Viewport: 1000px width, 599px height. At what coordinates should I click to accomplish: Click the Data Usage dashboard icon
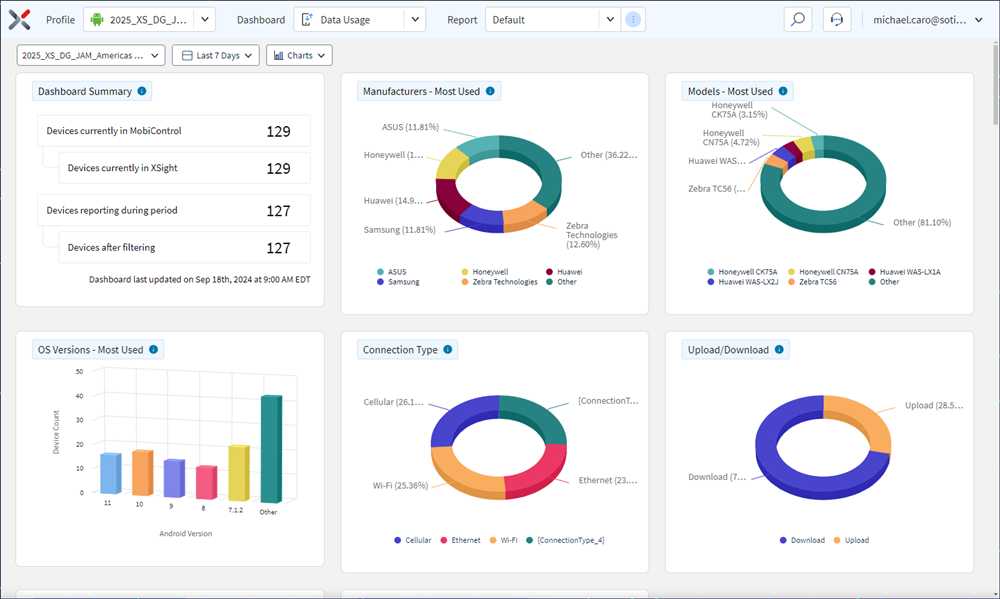tap(307, 20)
